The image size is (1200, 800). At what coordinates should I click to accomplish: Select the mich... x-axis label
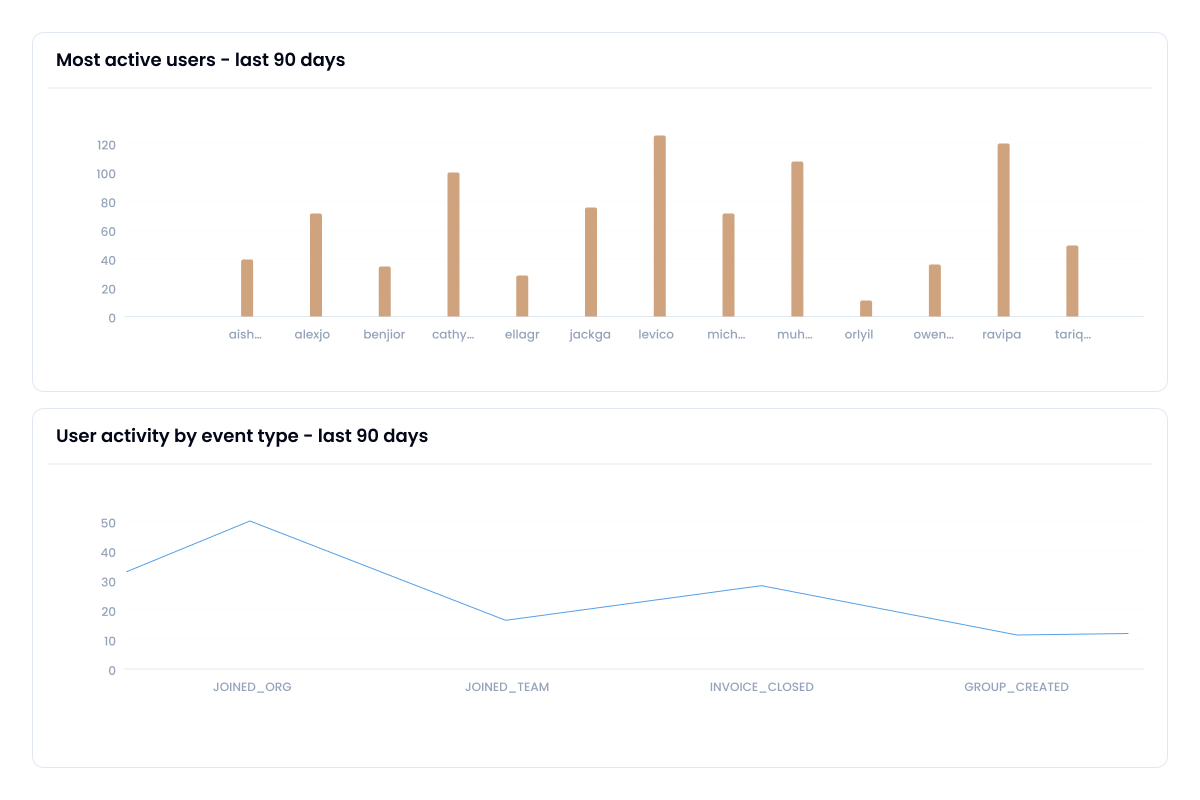click(x=727, y=335)
